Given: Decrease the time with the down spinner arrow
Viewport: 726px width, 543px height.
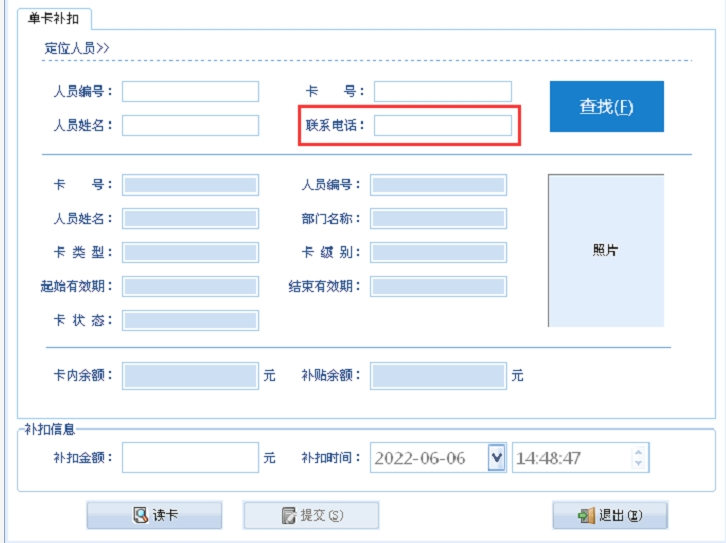Looking at the screenshot, I should tap(639, 465).
